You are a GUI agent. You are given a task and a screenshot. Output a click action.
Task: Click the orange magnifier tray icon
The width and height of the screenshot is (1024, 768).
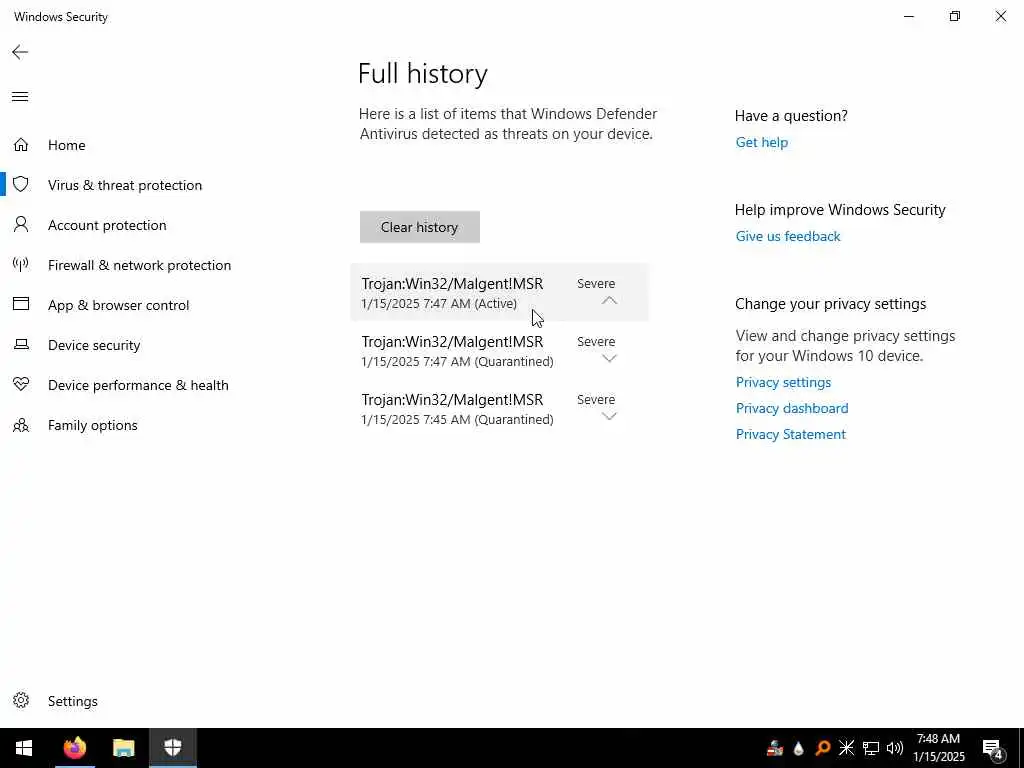pos(822,748)
